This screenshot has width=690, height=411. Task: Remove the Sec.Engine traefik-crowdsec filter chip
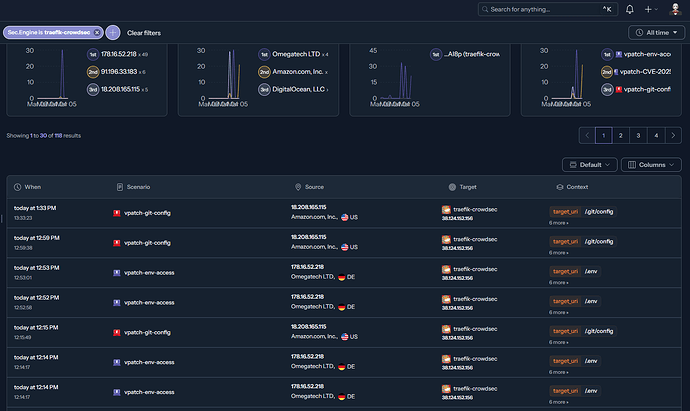tap(97, 32)
